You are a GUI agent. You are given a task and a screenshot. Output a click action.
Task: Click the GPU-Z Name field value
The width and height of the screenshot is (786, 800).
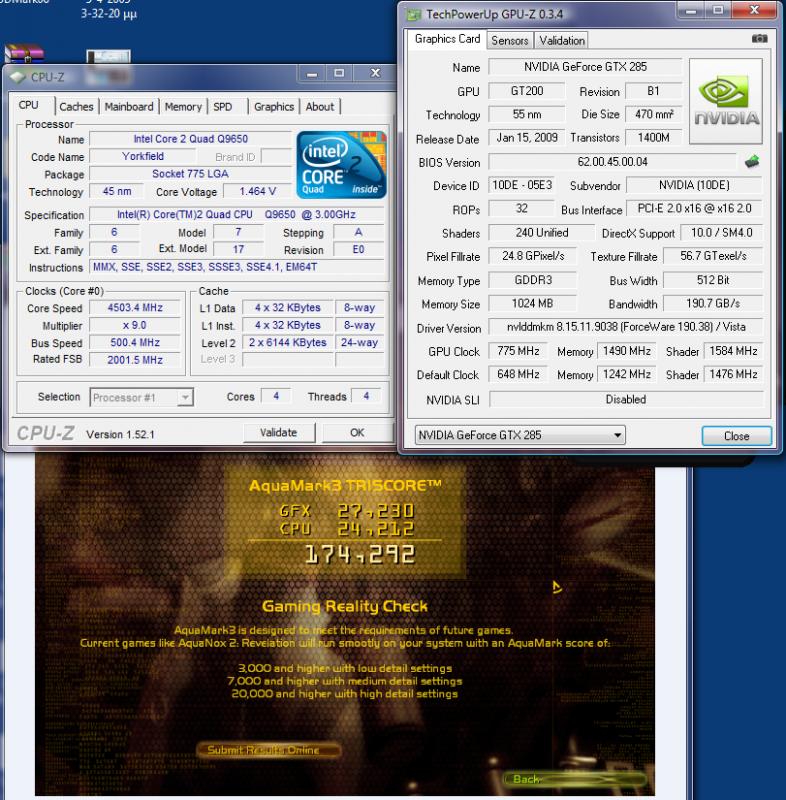click(x=585, y=67)
